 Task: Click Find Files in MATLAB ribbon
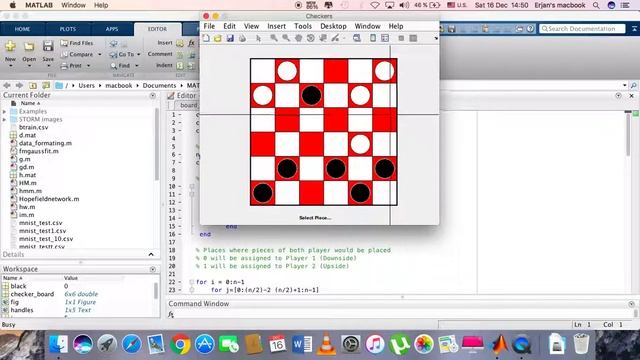point(77,43)
